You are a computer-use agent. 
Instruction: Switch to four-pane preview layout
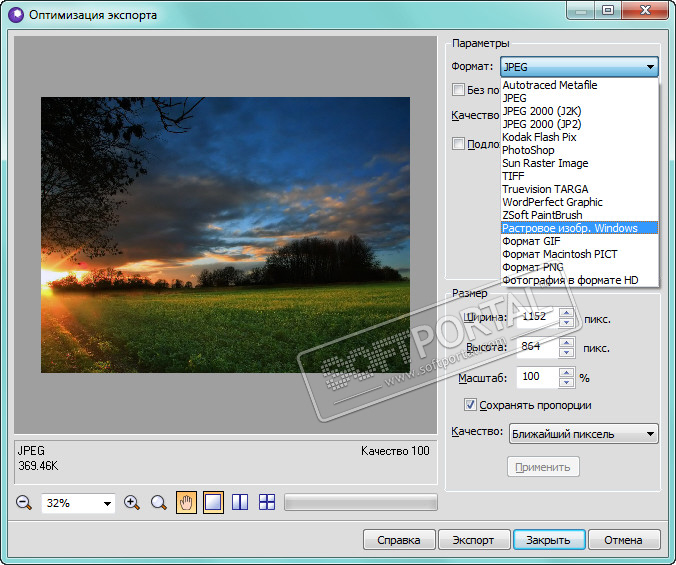pyautogui.click(x=267, y=503)
